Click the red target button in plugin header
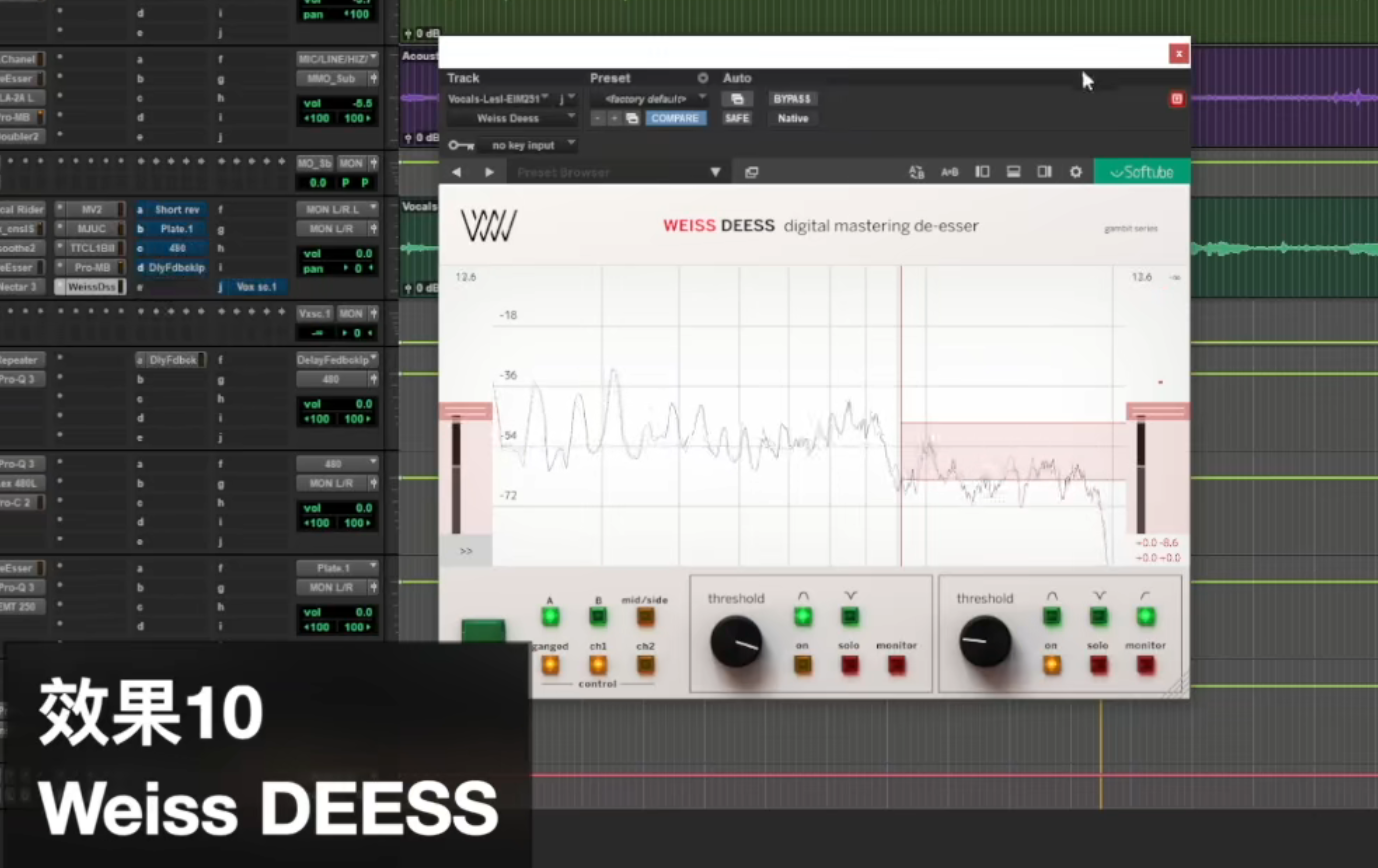1378x868 pixels. [1177, 99]
